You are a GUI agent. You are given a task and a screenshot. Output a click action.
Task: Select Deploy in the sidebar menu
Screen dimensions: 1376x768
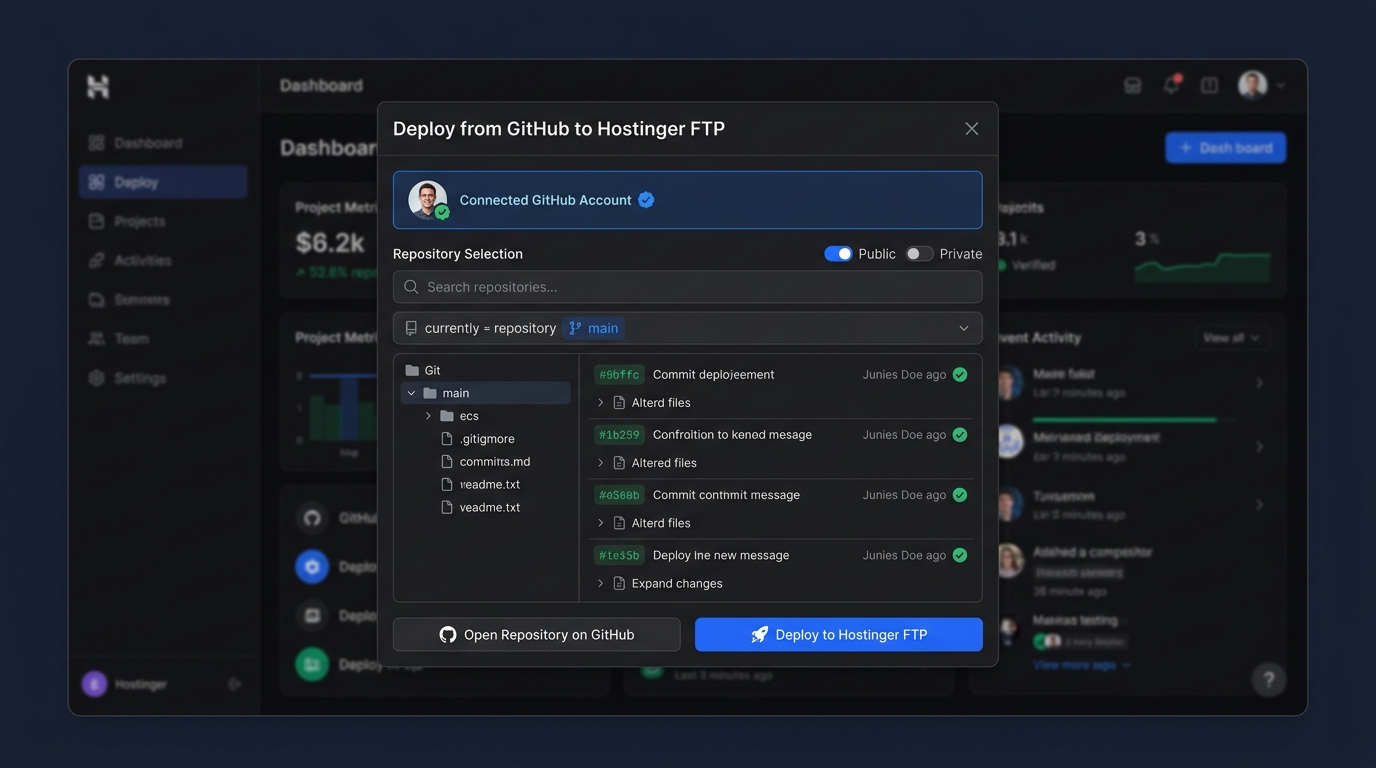(163, 182)
